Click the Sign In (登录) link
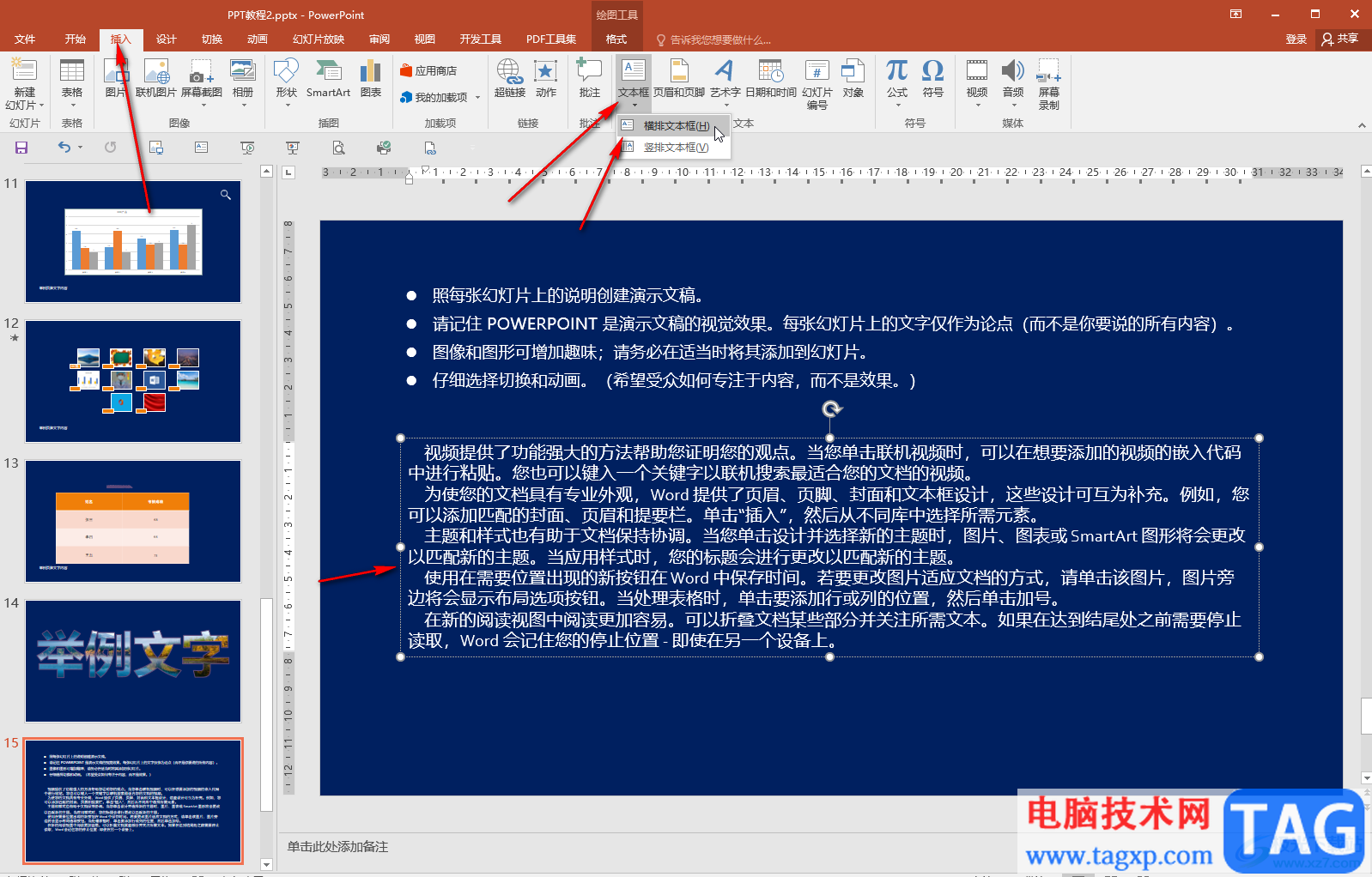 1296,39
